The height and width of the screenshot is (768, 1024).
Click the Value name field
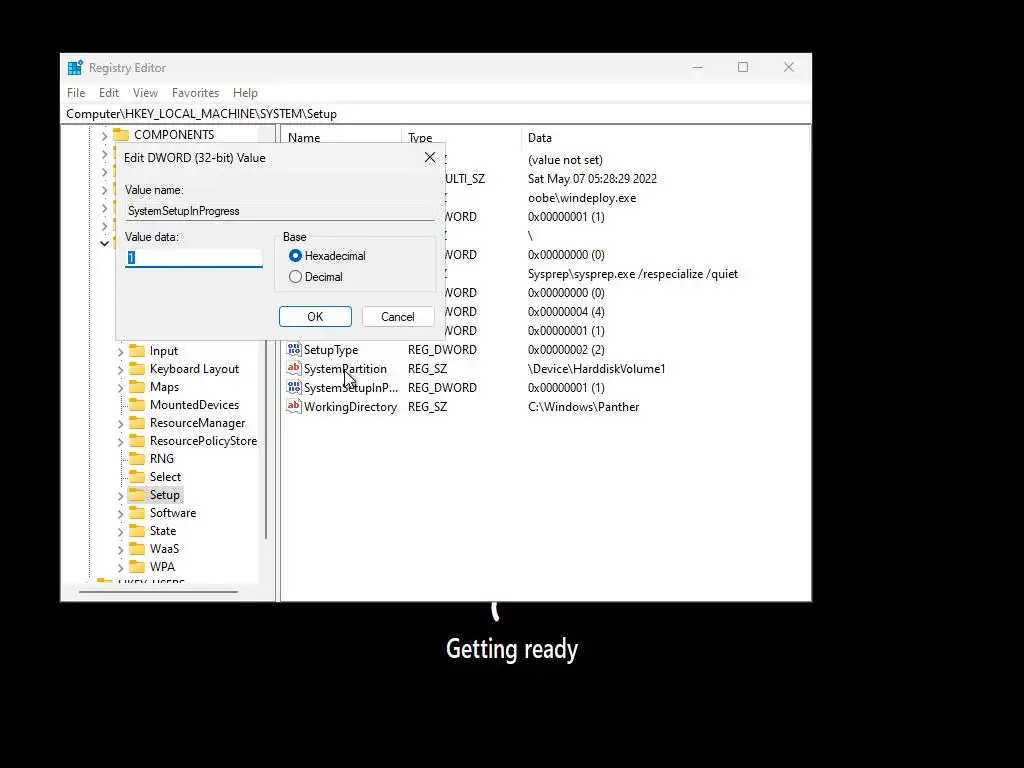coord(280,211)
